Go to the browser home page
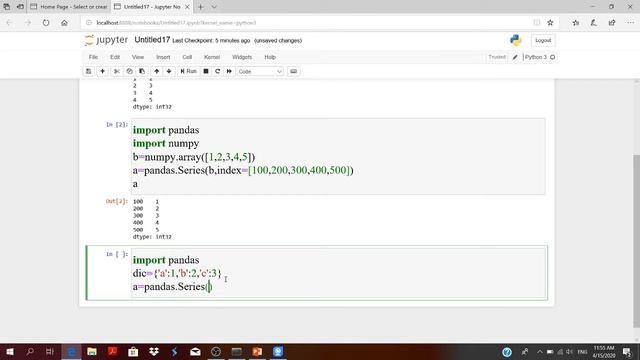The height and width of the screenshot is (360, 640). coord(64,23)
